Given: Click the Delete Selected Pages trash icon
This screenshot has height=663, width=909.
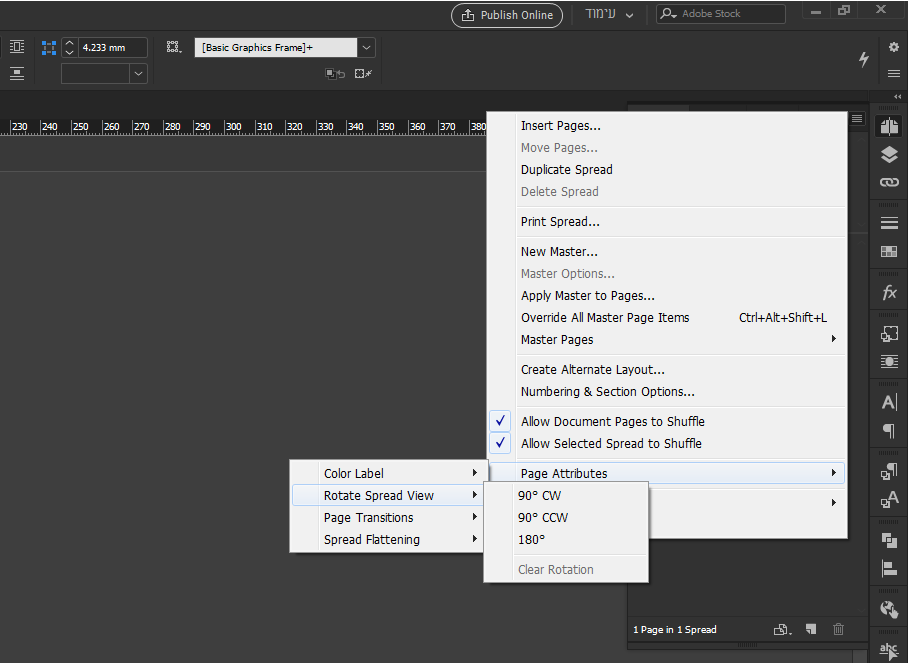Looking at the screenshot, I should 838,629.
